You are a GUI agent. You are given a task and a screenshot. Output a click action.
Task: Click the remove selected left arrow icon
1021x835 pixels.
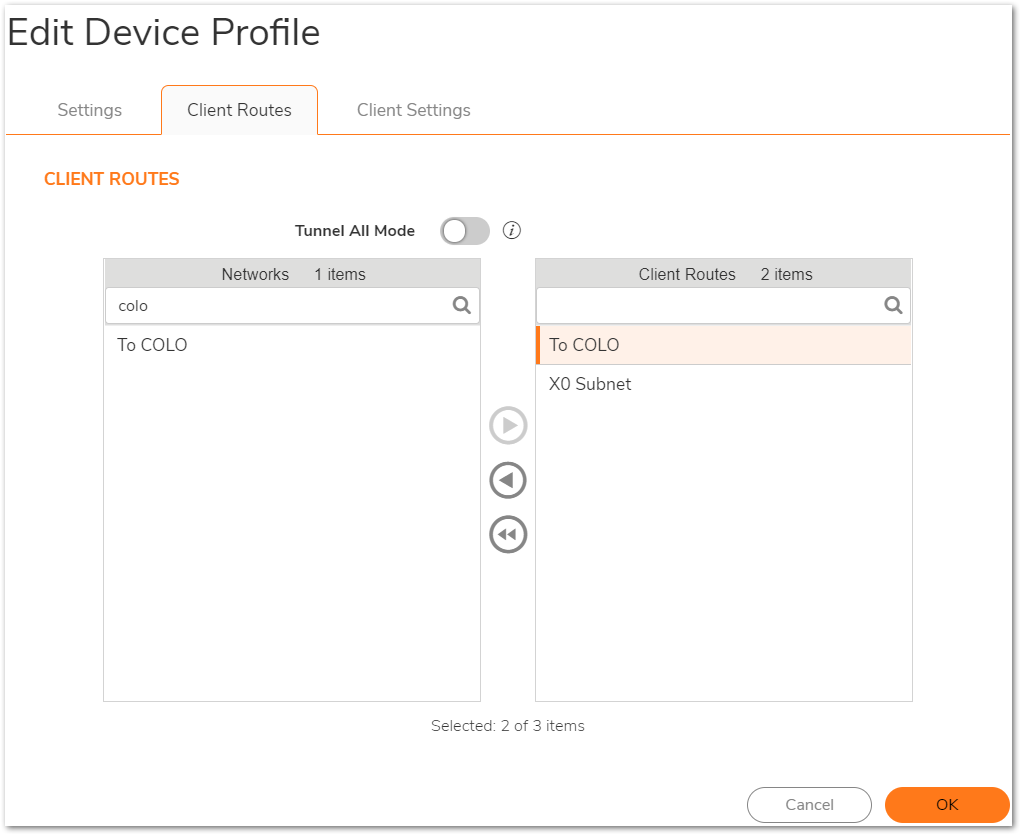(x=508, y=480)
